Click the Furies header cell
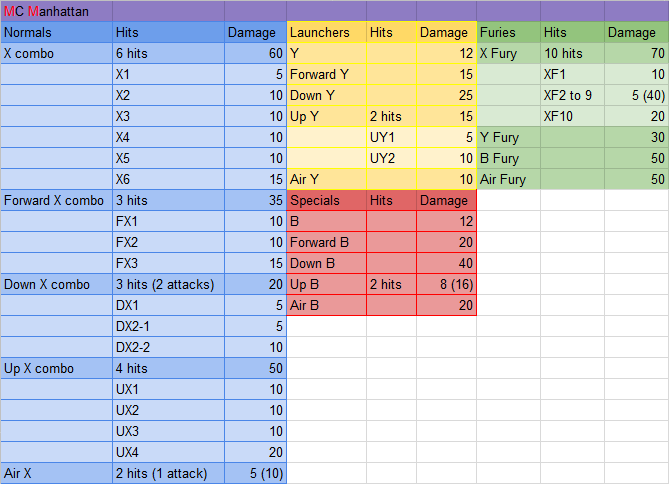Viewport: 669px width, 484px height. [508, 33]
